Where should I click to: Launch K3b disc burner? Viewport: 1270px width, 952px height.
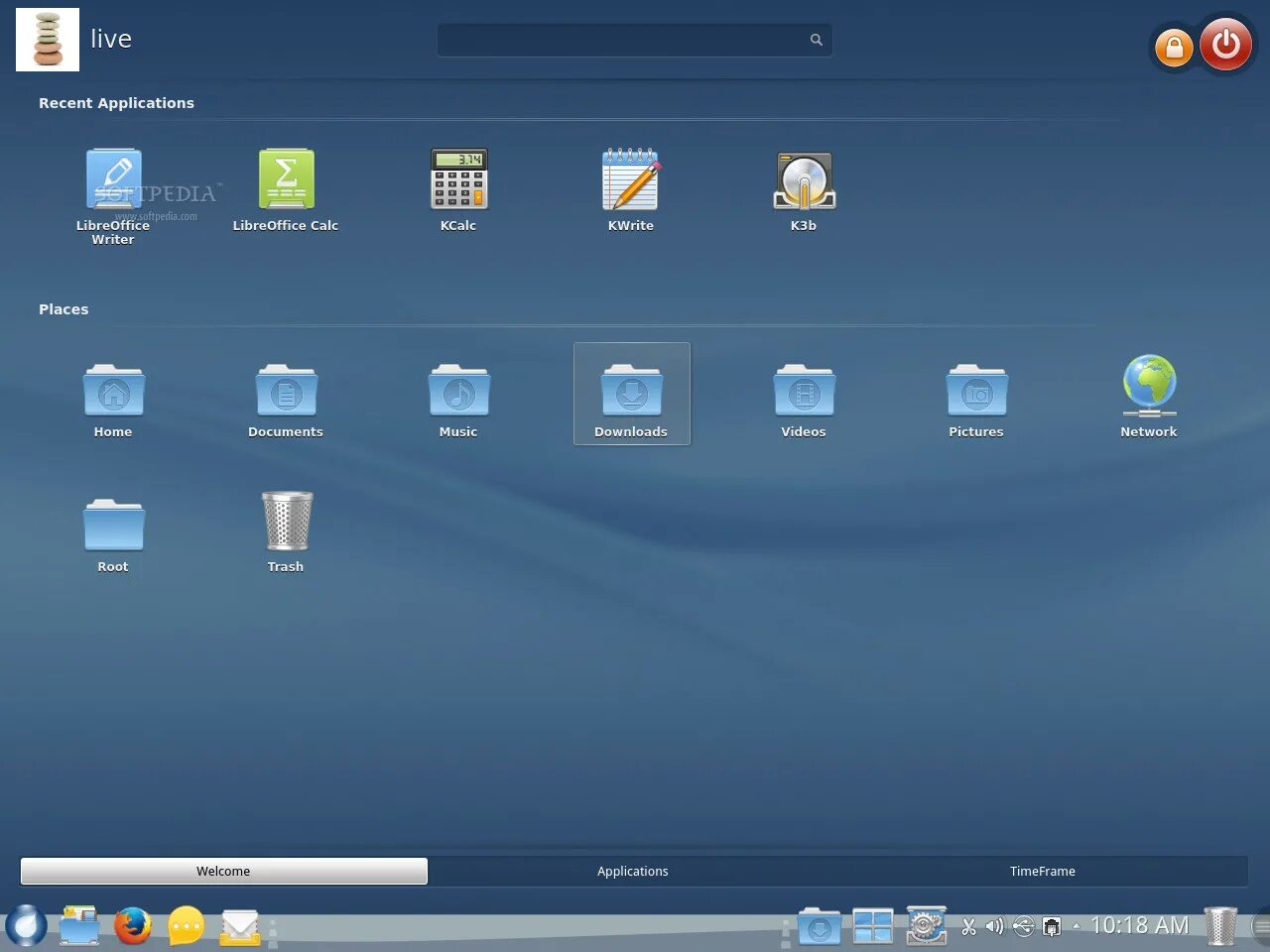point(804,190)
